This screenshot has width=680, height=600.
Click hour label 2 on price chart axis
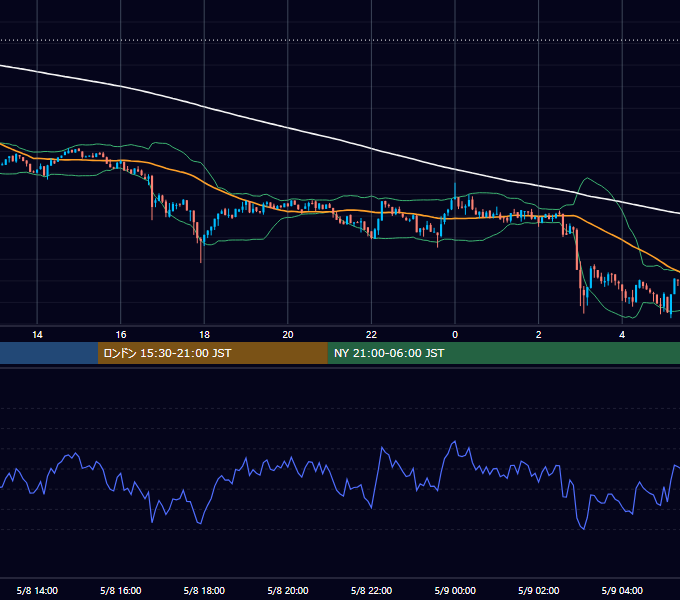pyautogui.click(x=539, y=335)
